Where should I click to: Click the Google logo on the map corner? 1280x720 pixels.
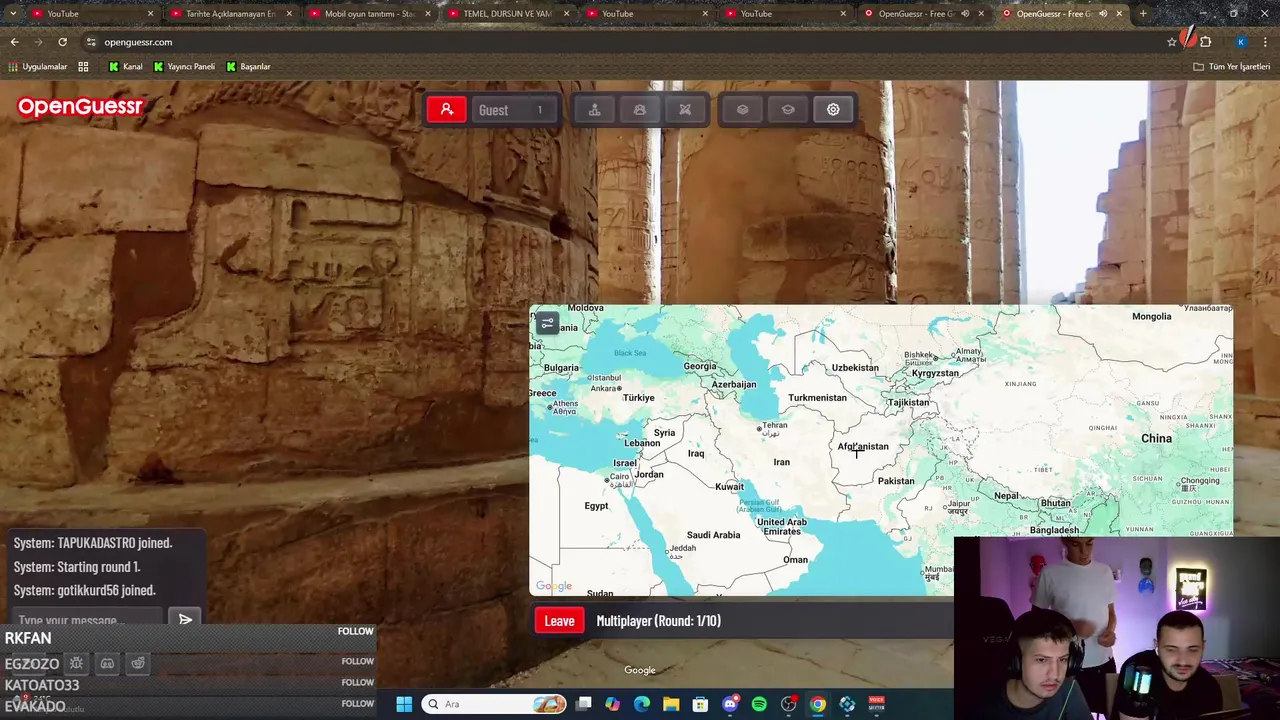point(554,587)
